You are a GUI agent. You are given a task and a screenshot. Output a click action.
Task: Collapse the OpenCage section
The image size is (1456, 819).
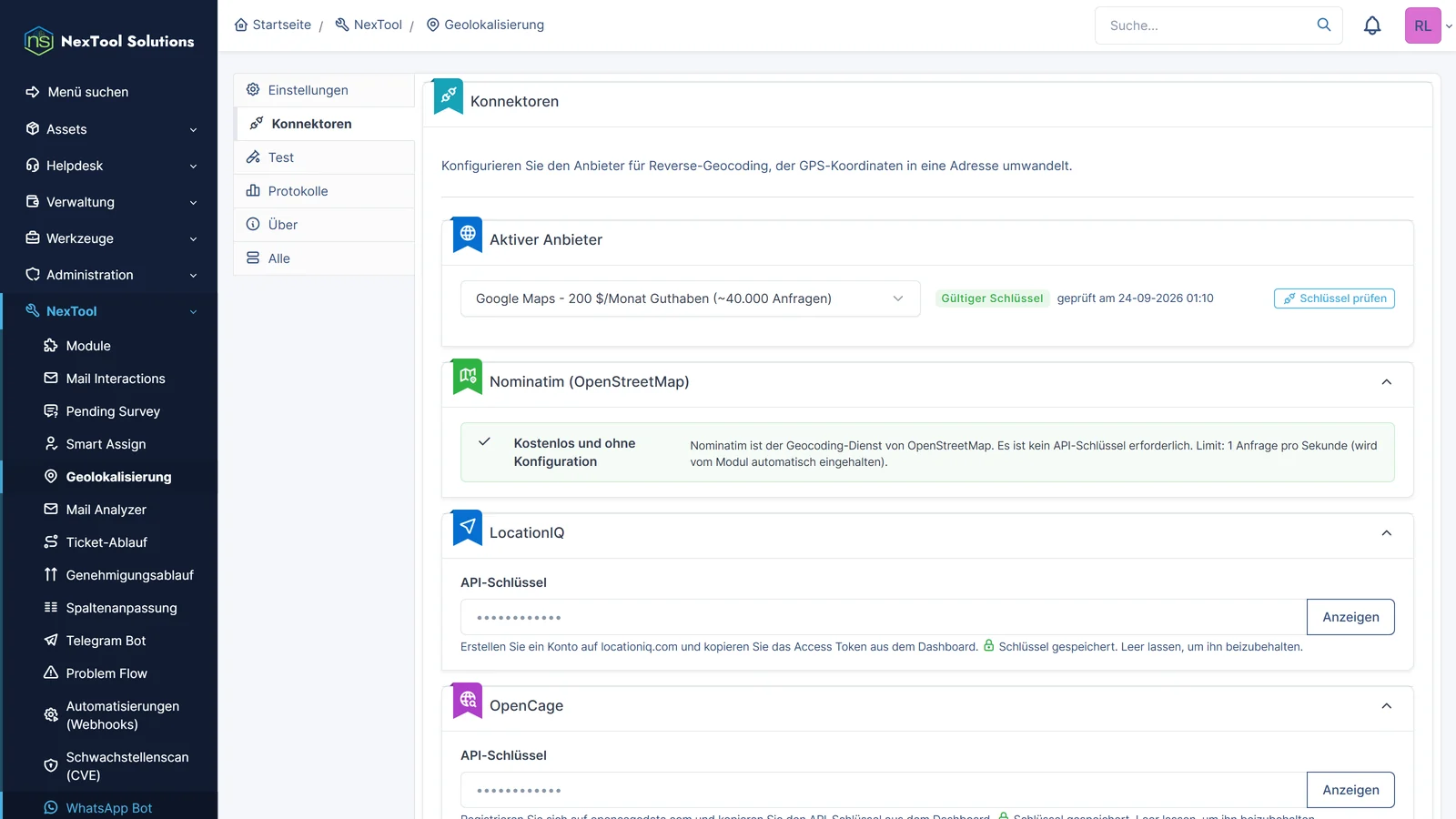(1387, 706)
